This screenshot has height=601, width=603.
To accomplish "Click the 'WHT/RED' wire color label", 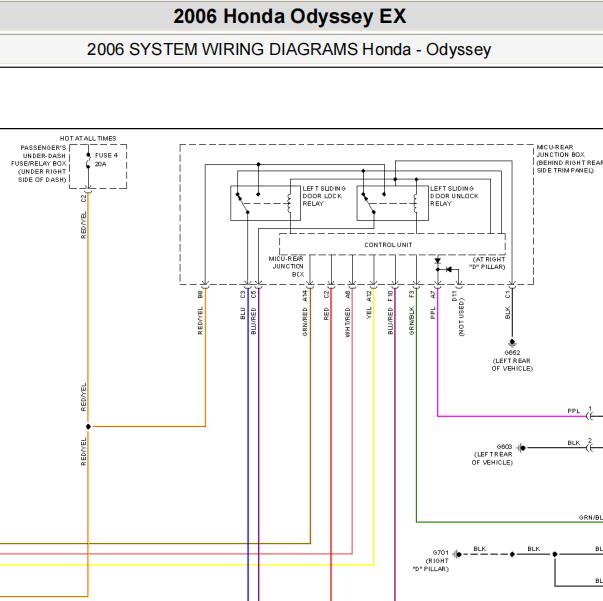I will 348,322.
